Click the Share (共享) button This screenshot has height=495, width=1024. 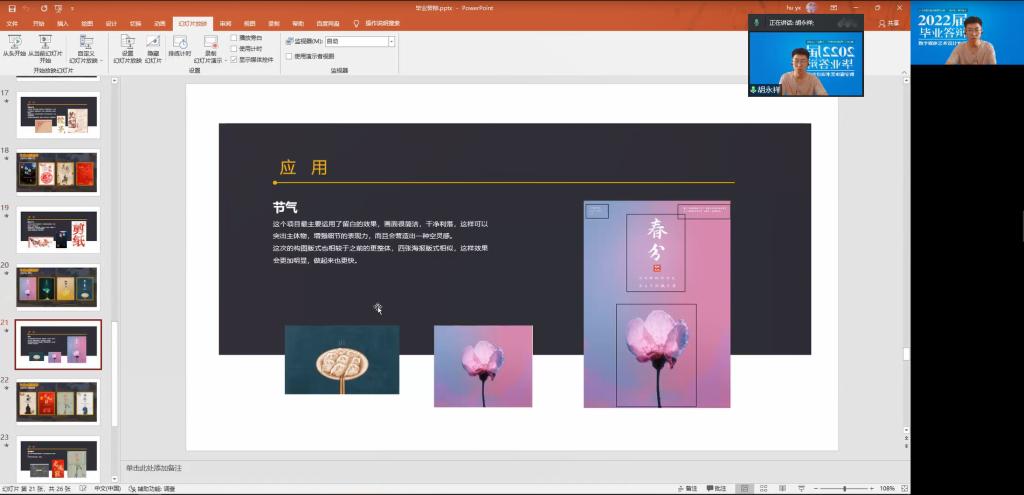pyautogui.click(x=887, y=22)
